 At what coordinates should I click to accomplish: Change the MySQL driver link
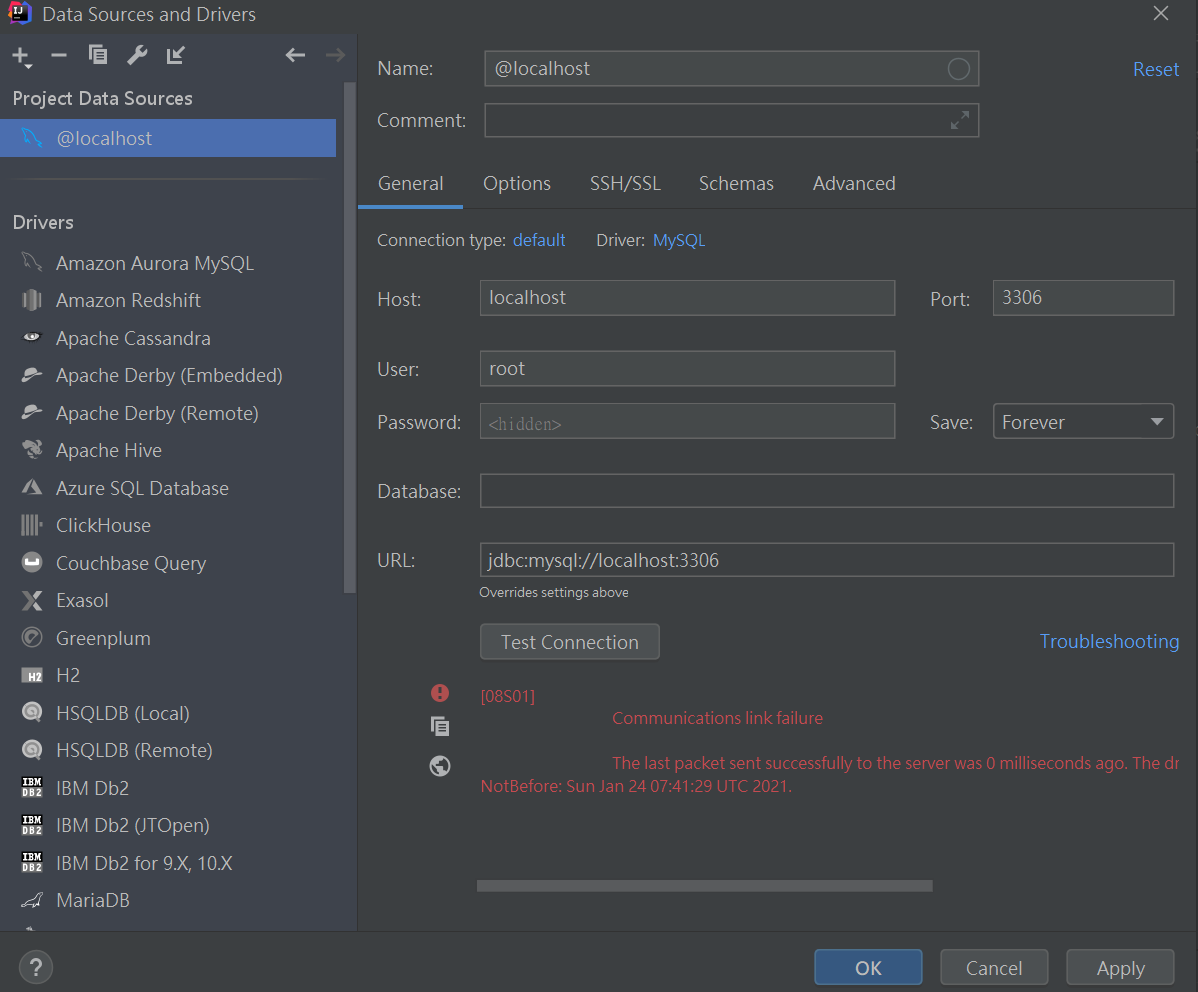click(678, 240)
